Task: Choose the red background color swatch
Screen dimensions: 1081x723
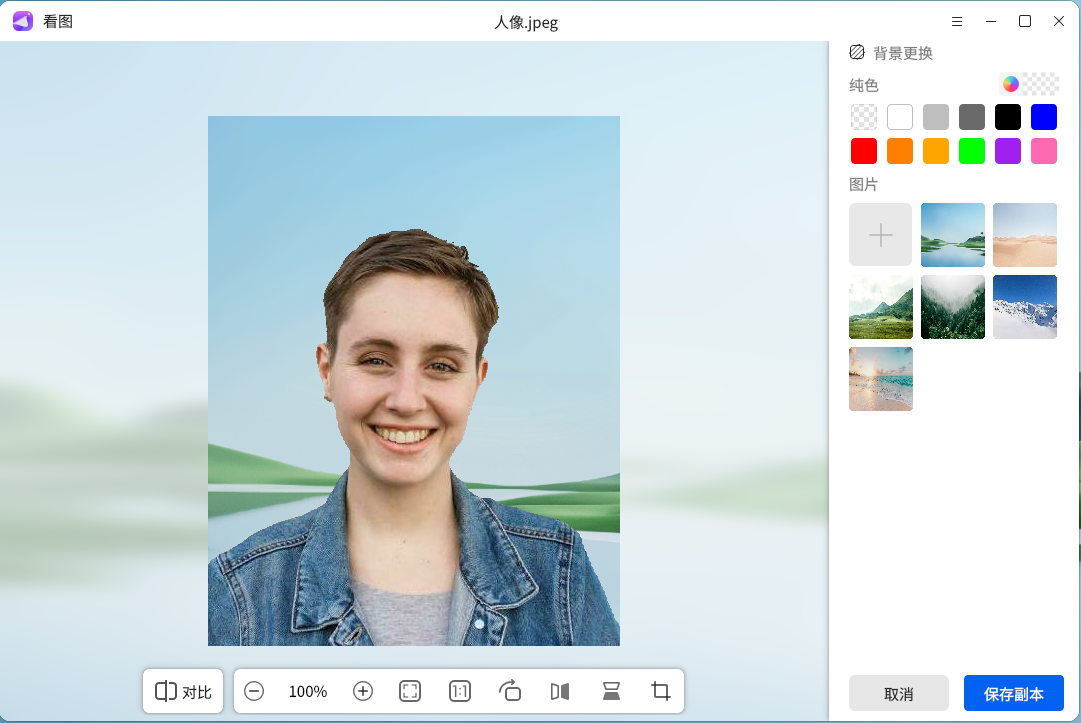Action: (864, 151)
